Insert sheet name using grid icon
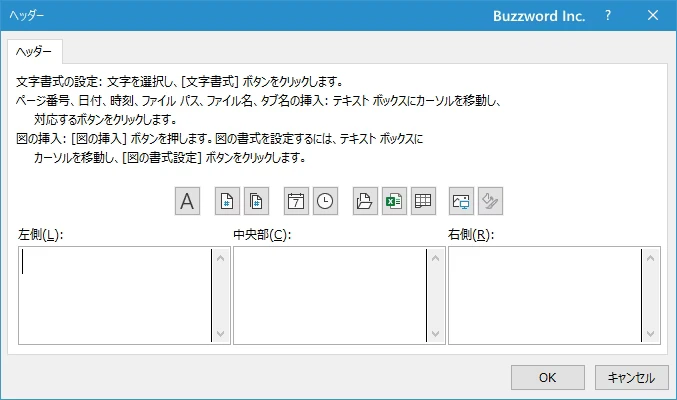Image resolution: width=677 pixels, height=400 pixels. [x=423, y=201]
